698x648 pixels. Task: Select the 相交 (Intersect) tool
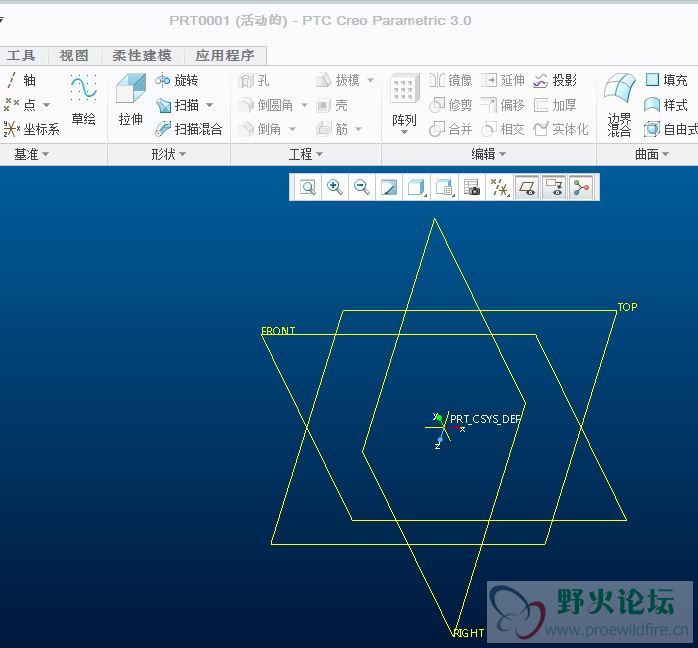click(503, 129)
